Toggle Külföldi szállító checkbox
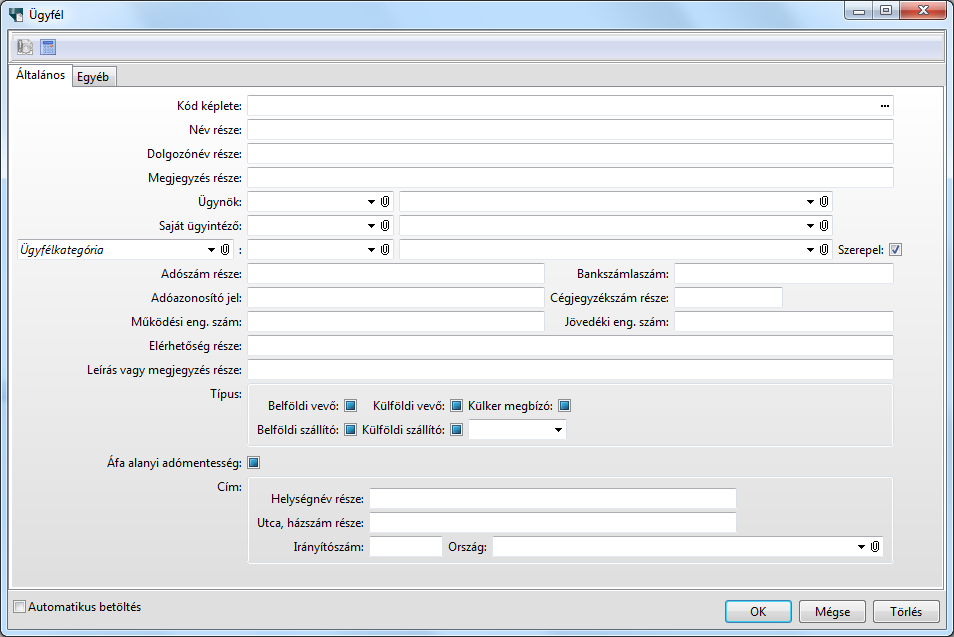954x637 pixels. pyautogui.click(x=456, y=430)
